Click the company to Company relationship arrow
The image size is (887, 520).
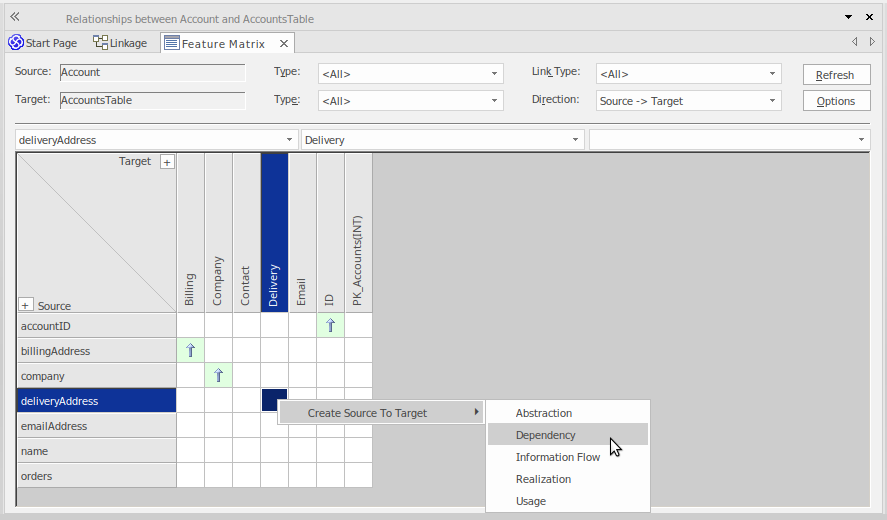pyautogui.click(x=218, y=376)
